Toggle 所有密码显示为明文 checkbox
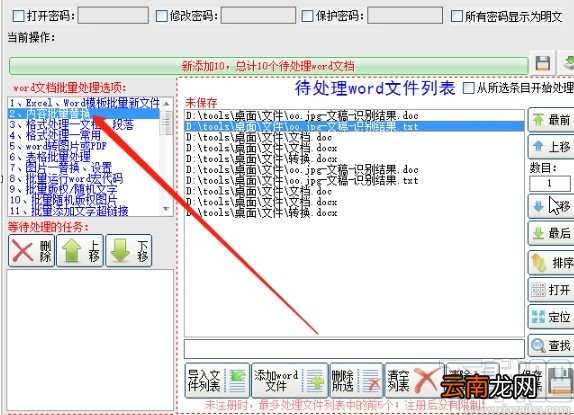Viewport: 574px width, 415px height. tap(456, 16)
